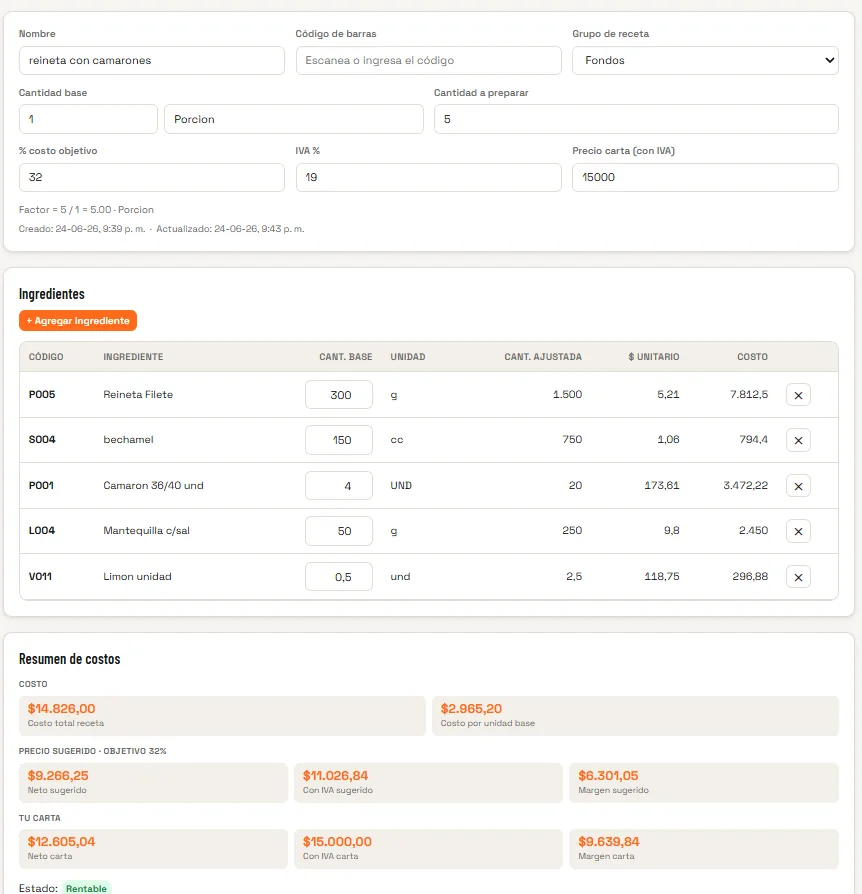The height and width of the screenshot is (894, 862).
Task: Delete the bechamel ingredient with X icon
Action: (798, 440)
